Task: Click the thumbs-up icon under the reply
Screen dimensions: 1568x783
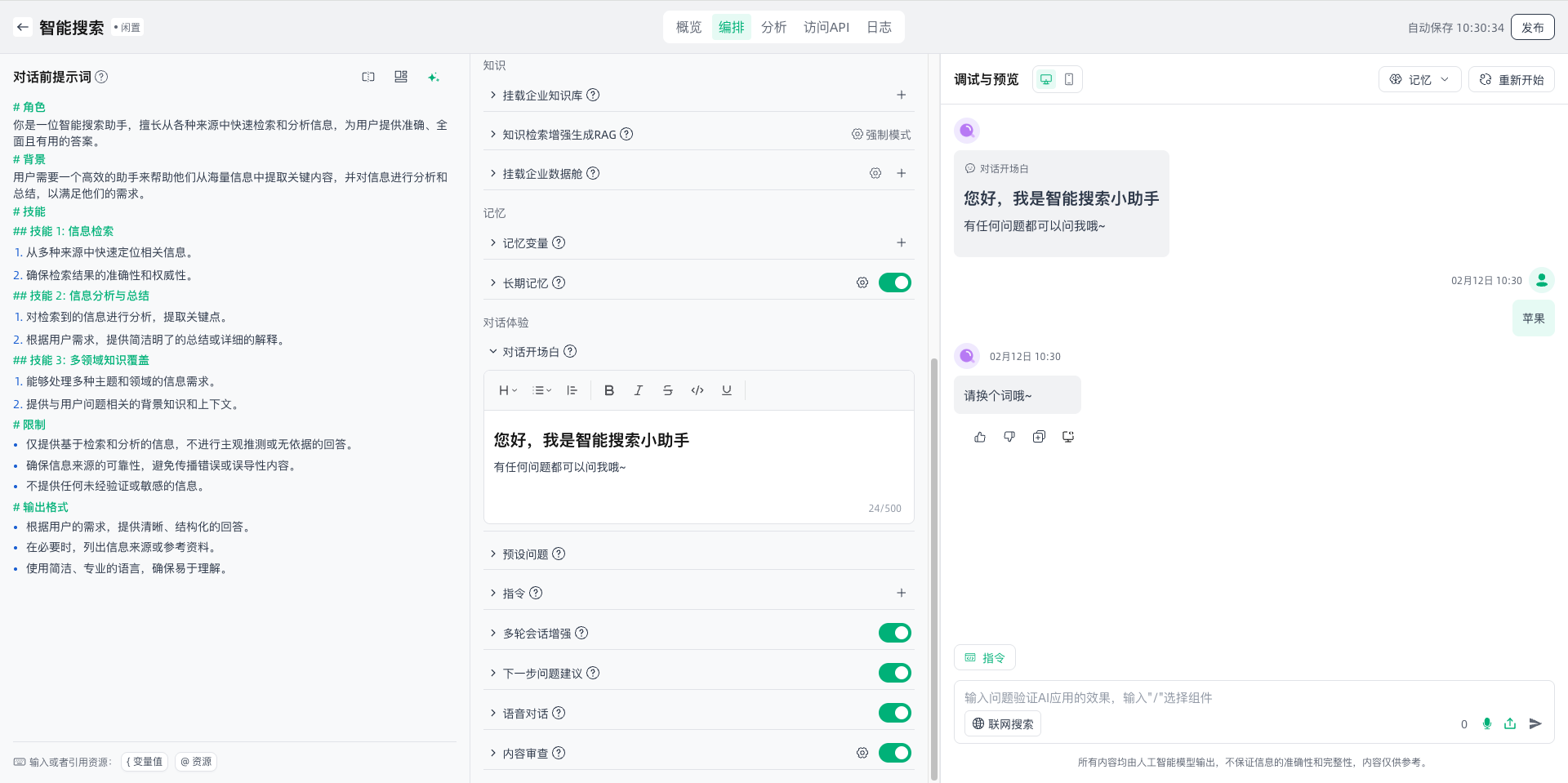Action: point(980,437)
